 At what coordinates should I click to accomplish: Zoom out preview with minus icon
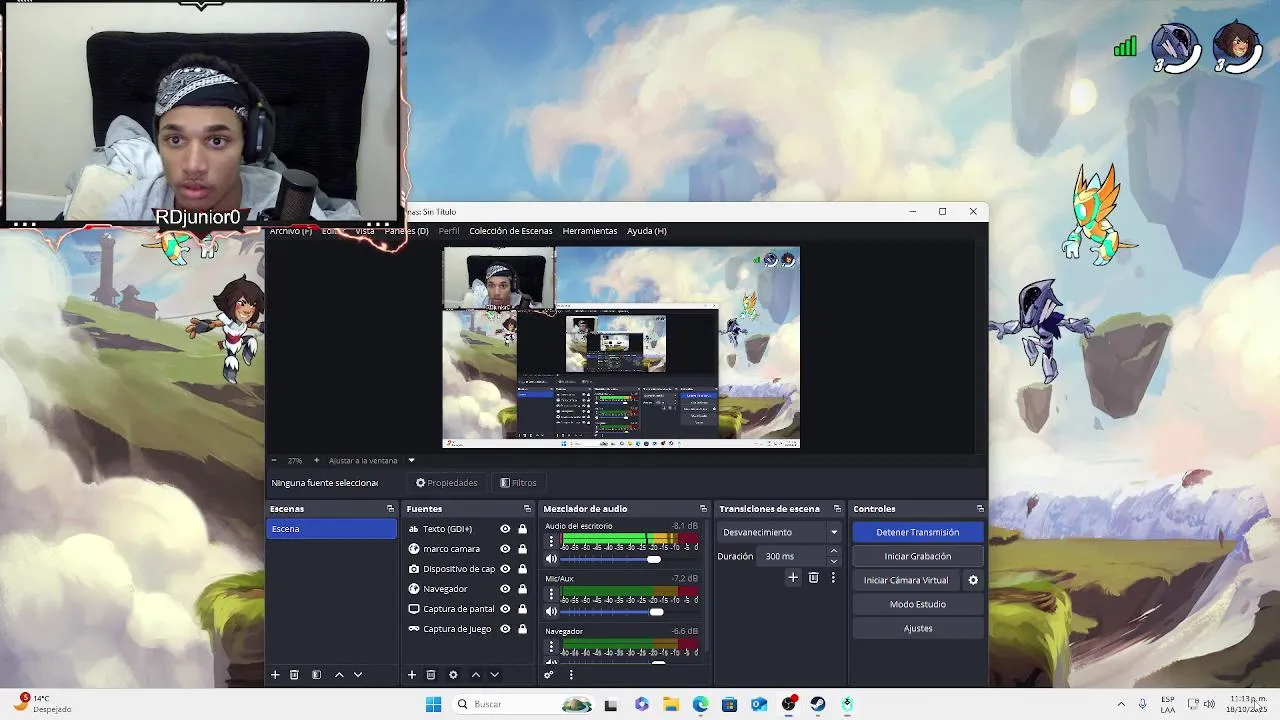pyautogui.click(x=275, y=461)
